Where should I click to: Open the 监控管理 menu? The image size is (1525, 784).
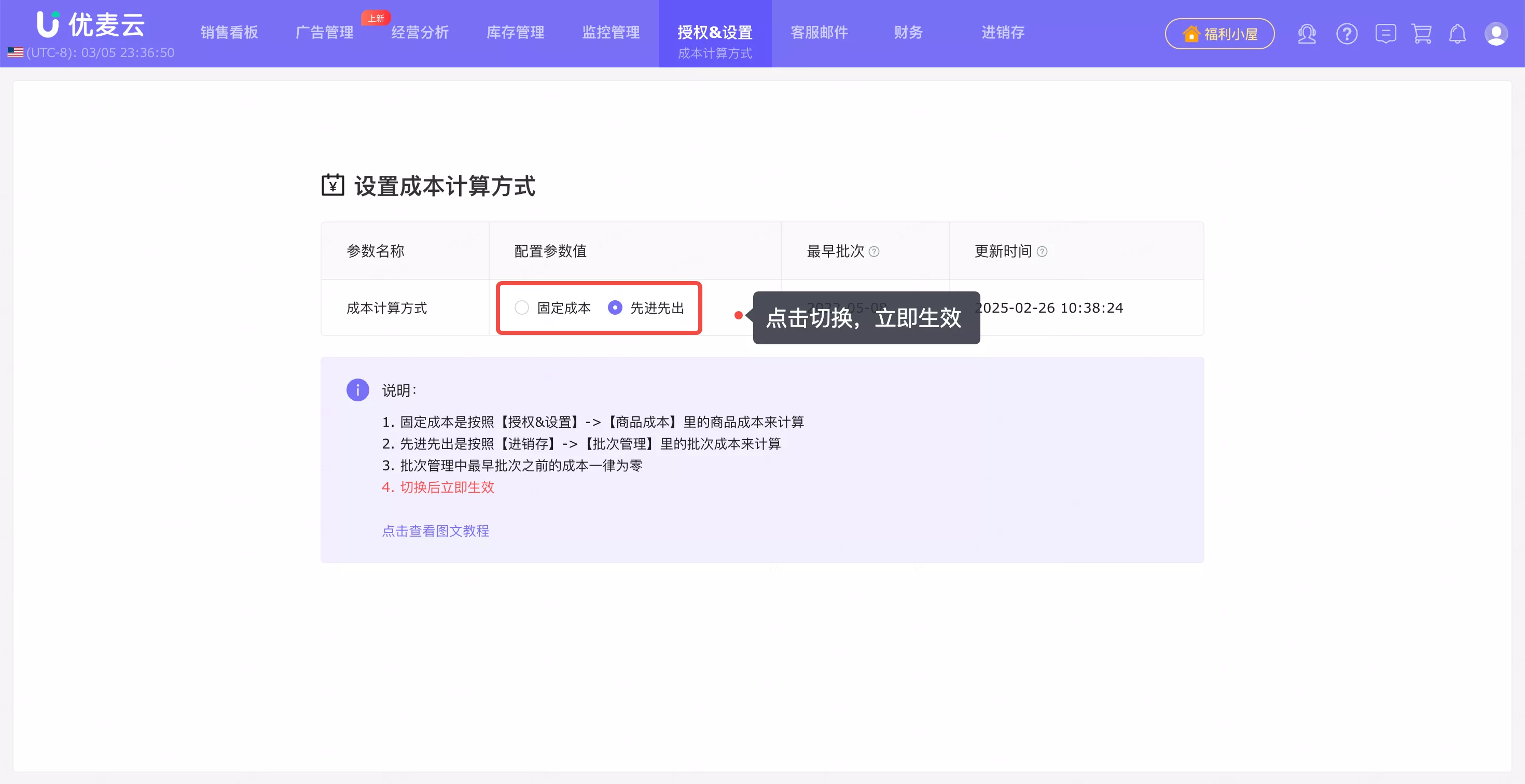coord(611,33)
